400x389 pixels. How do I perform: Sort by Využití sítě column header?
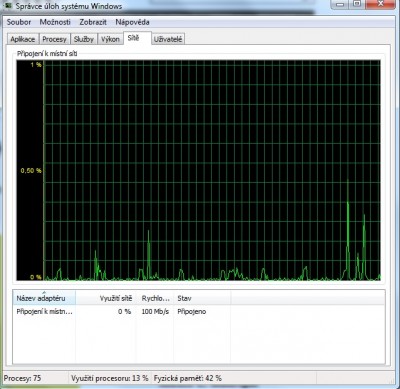[106, 298]
